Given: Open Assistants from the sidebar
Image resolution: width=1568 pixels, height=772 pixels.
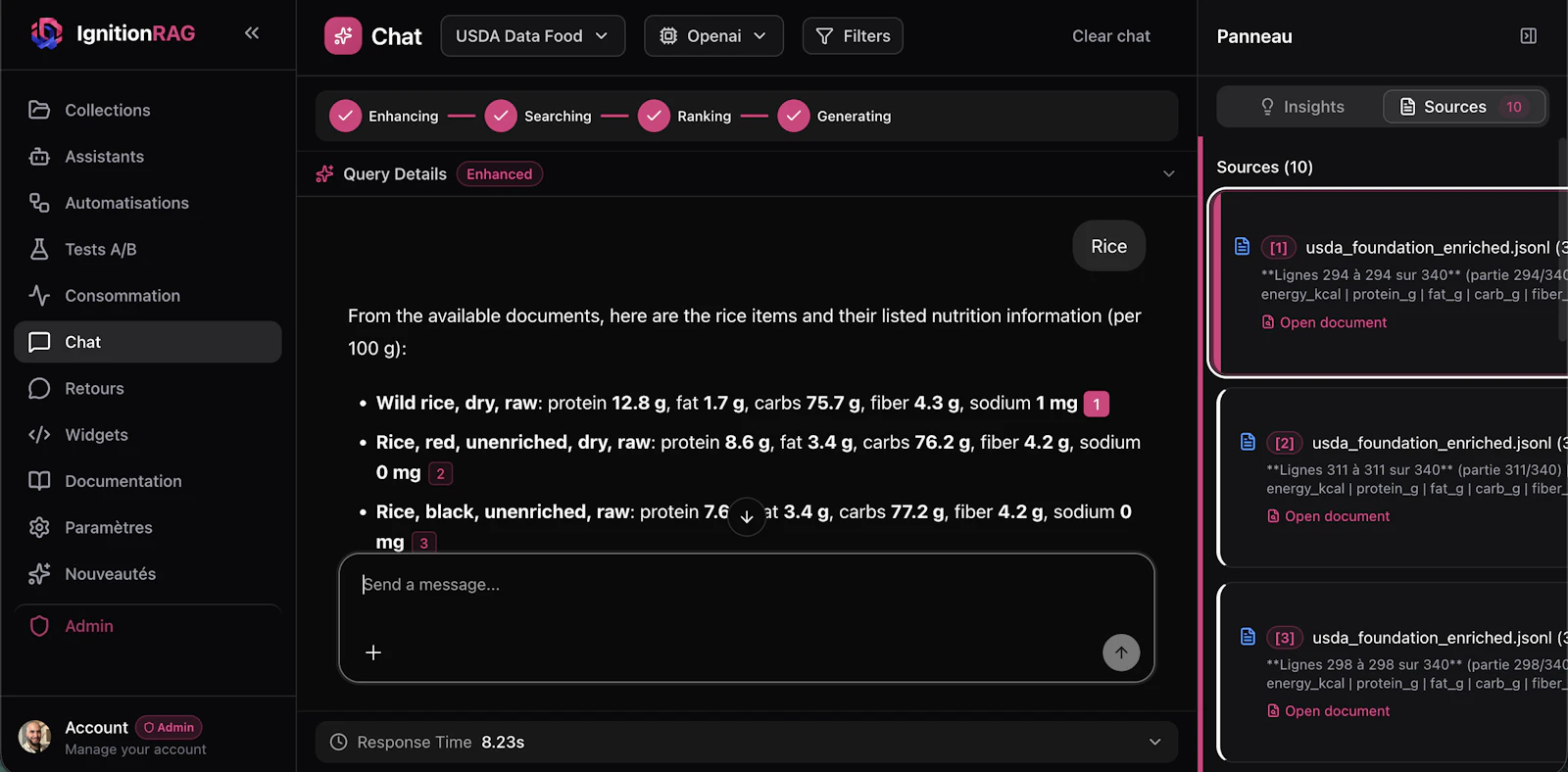Looking at the screenshot, I should tap(147, 157).
